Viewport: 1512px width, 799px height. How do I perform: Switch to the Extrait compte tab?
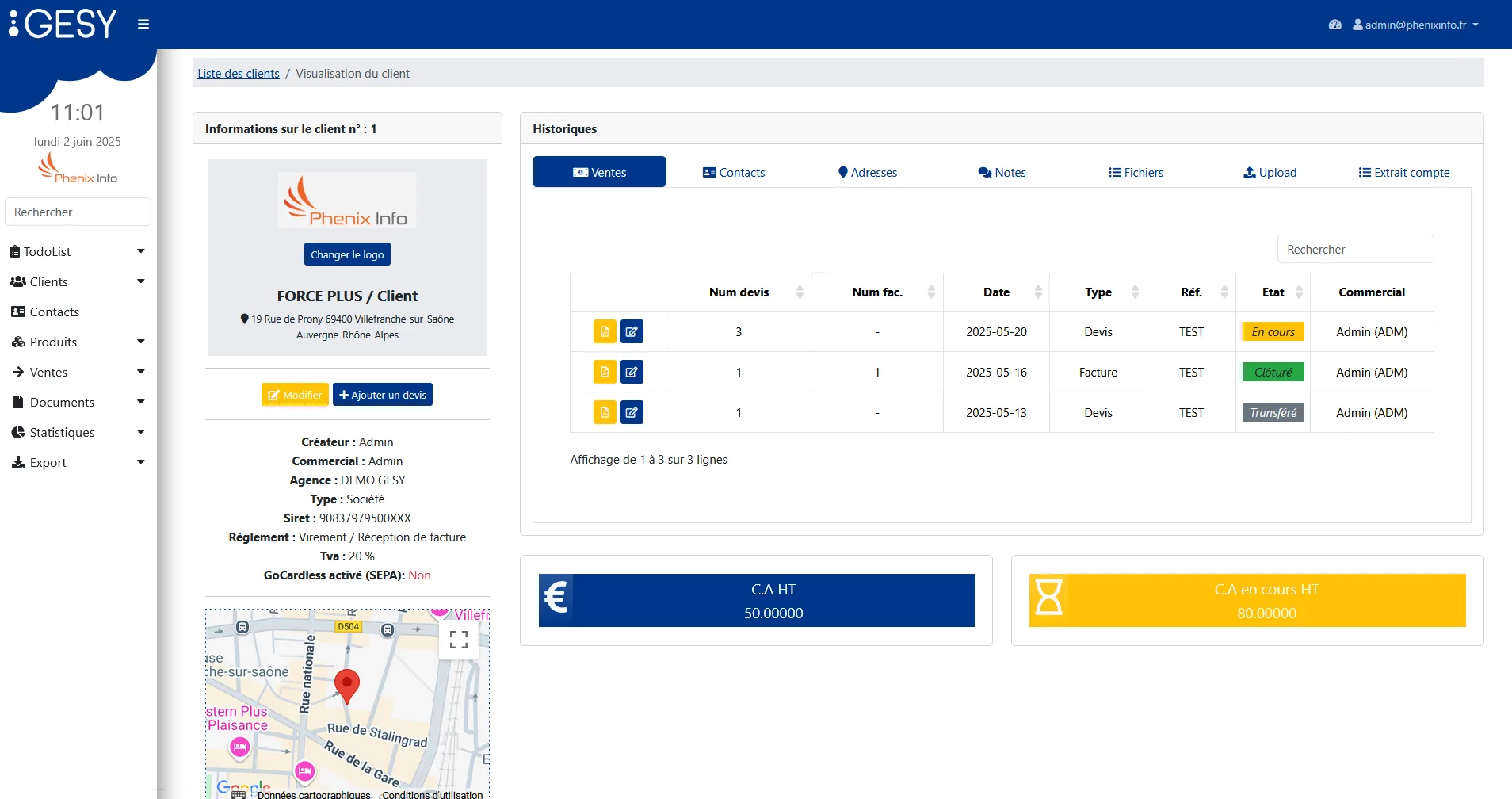pos(1403,173)
